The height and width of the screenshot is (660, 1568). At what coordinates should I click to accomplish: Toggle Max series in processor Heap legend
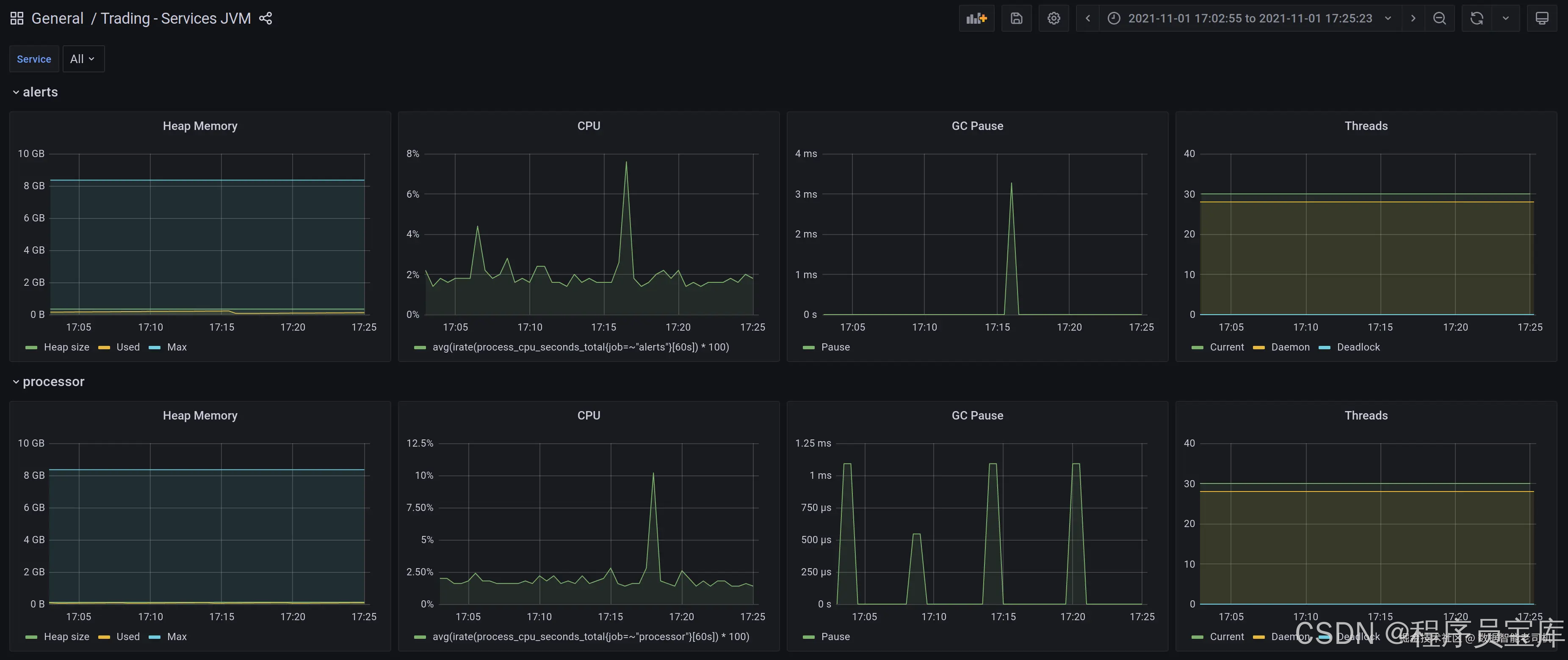tap(177, 637)
